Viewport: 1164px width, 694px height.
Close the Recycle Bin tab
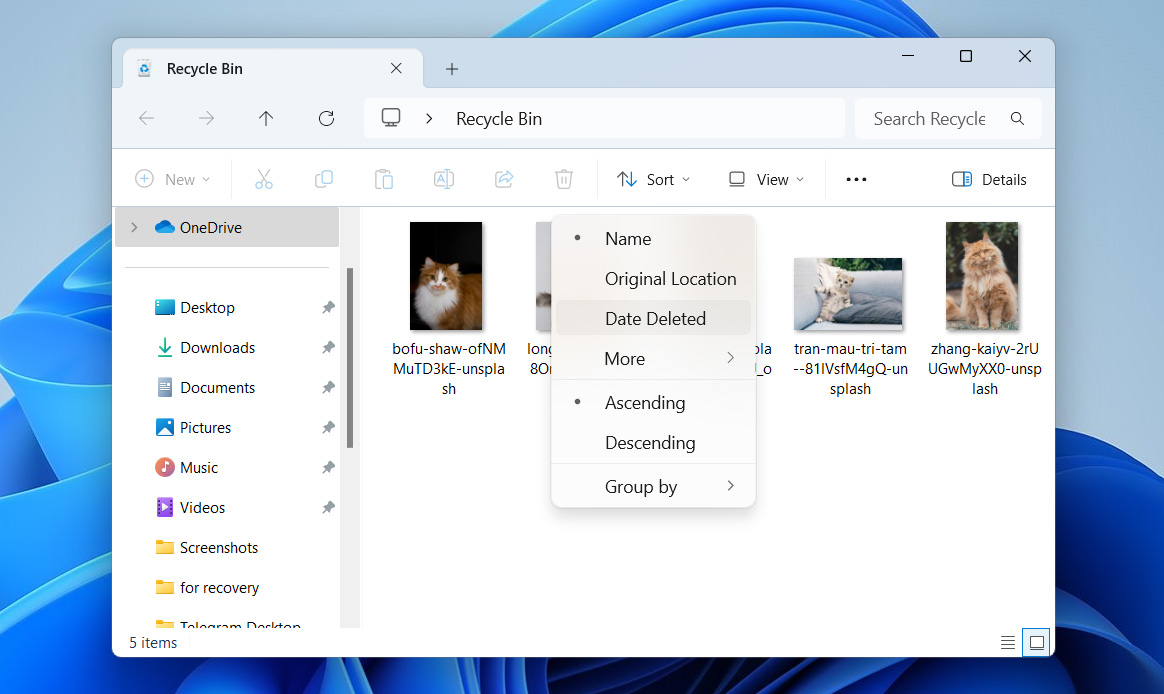396,68
